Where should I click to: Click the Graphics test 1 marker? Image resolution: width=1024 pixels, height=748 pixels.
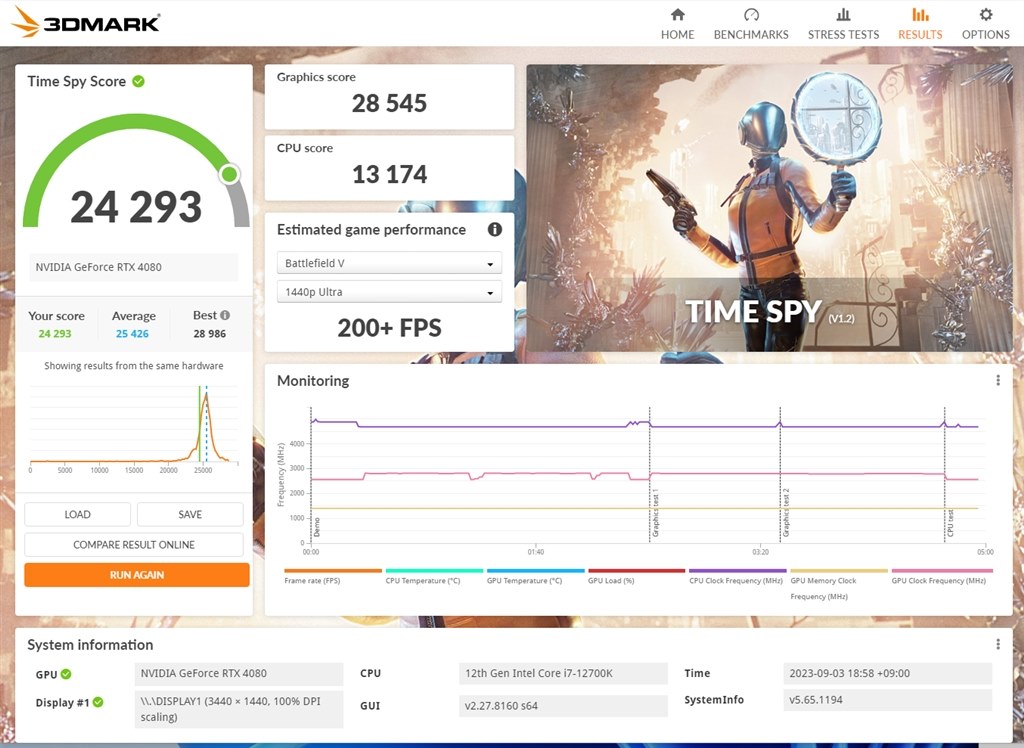point(656,513)
